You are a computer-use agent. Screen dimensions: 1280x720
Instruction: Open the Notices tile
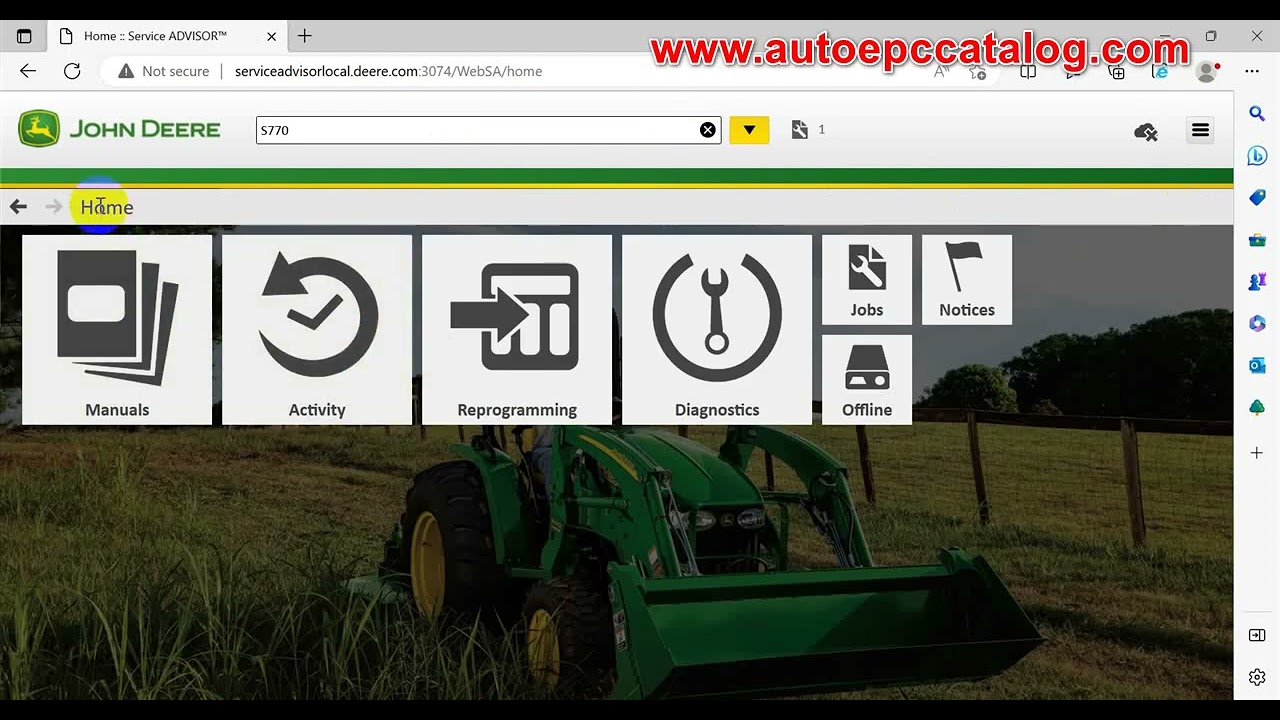point(967,280)
